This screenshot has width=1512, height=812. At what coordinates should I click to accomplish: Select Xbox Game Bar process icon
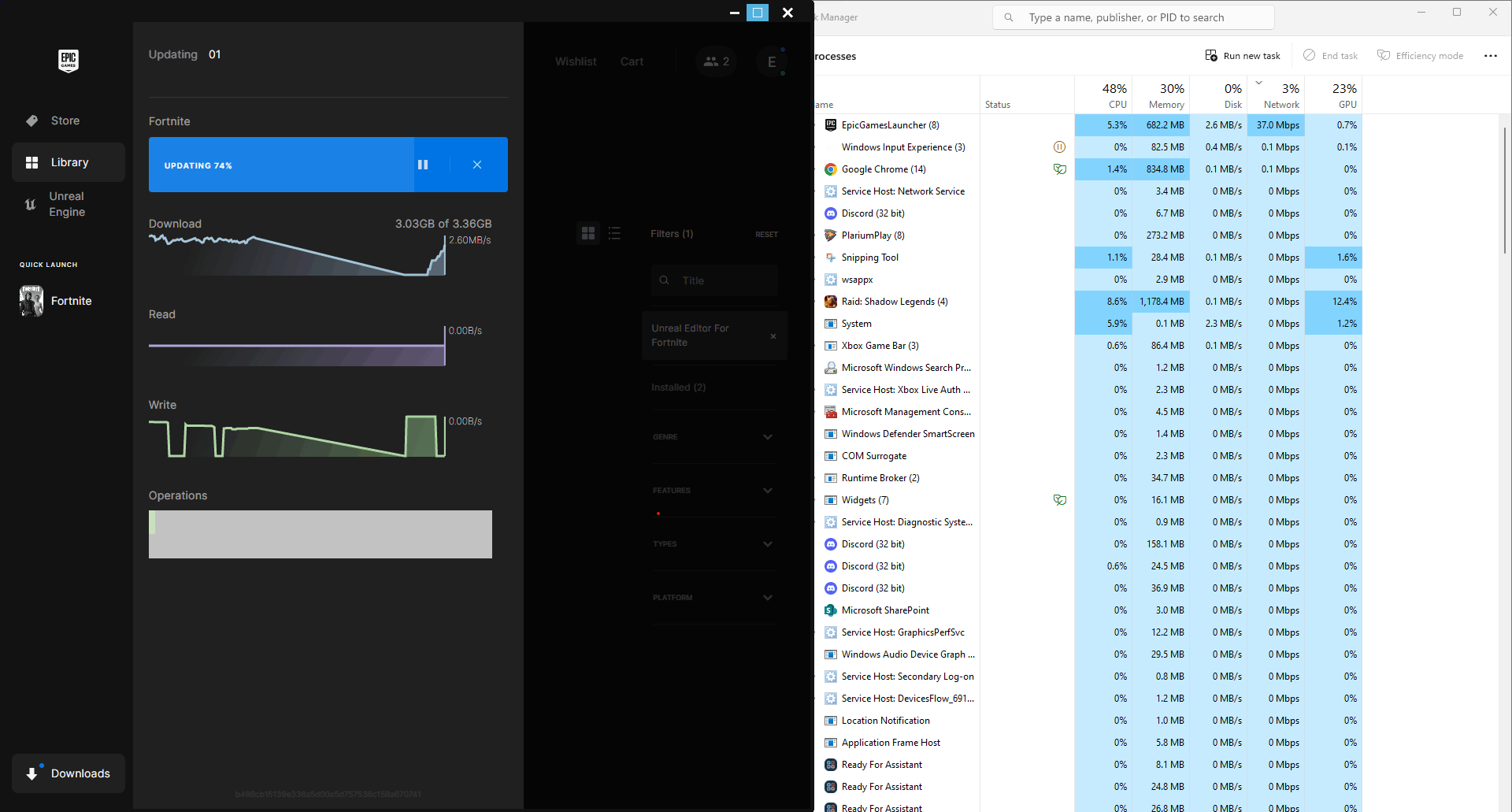tap(830, 346)
